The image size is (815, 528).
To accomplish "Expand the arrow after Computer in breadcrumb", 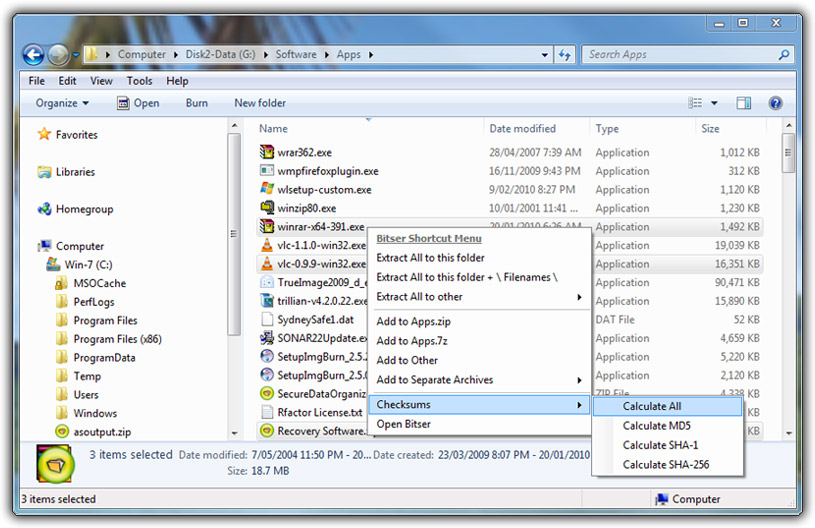I will [x=176, y=55].
